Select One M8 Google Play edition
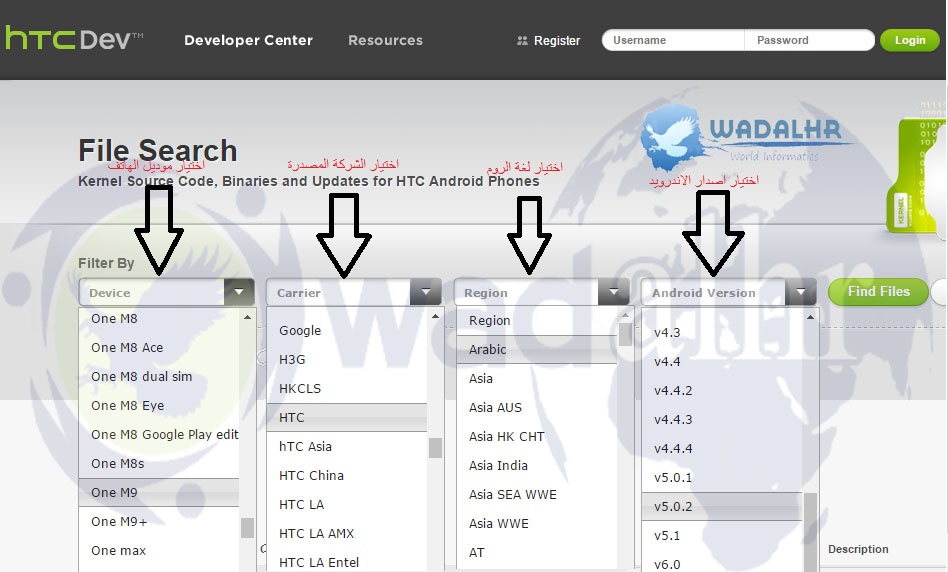This screenshot has width=948, height=572. coord(159,435)
